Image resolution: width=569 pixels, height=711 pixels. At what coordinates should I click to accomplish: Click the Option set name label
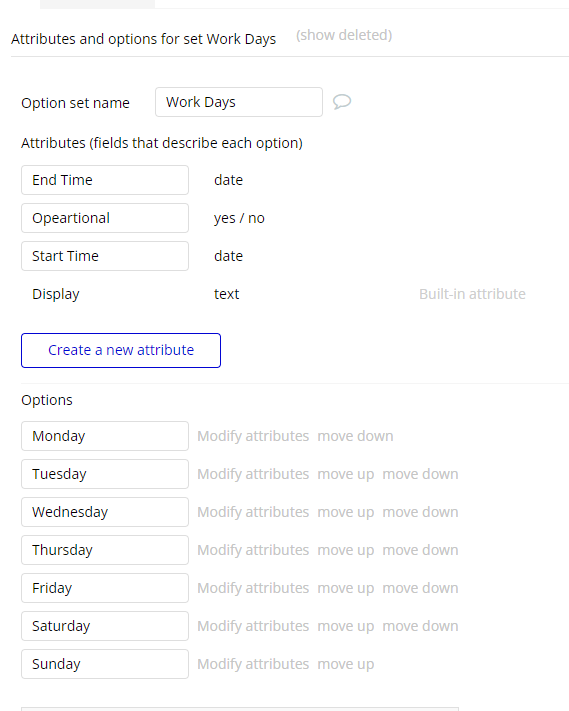(x=75, y=103)
